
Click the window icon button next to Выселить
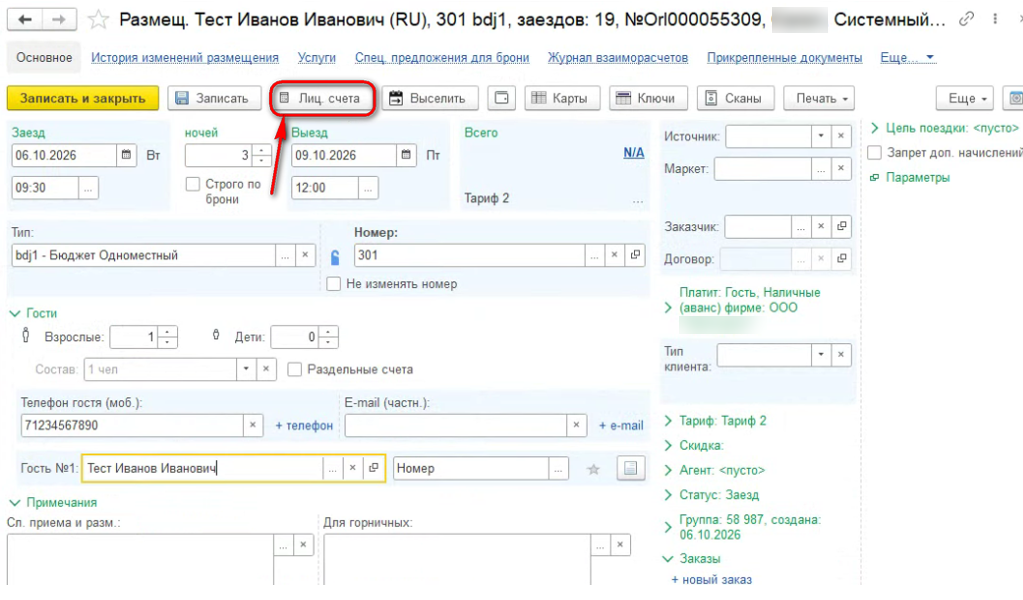(501, 98)
